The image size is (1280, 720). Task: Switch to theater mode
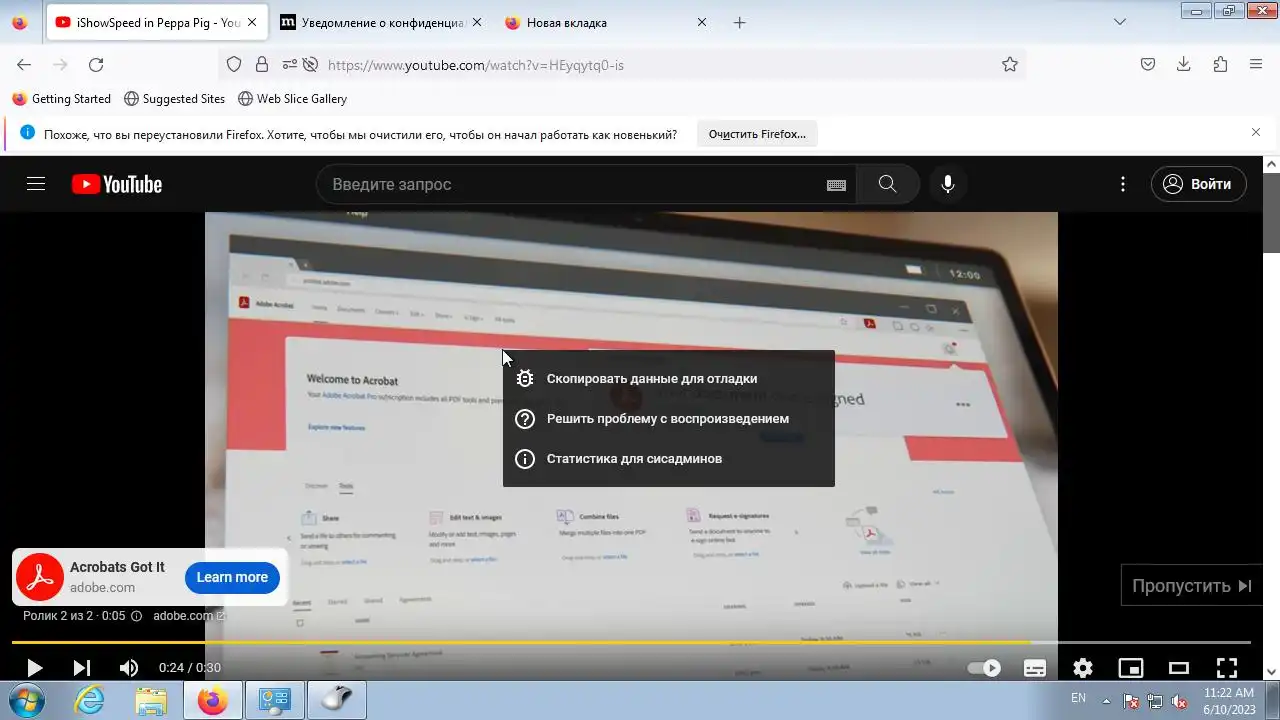click(x=1179, y=667)
